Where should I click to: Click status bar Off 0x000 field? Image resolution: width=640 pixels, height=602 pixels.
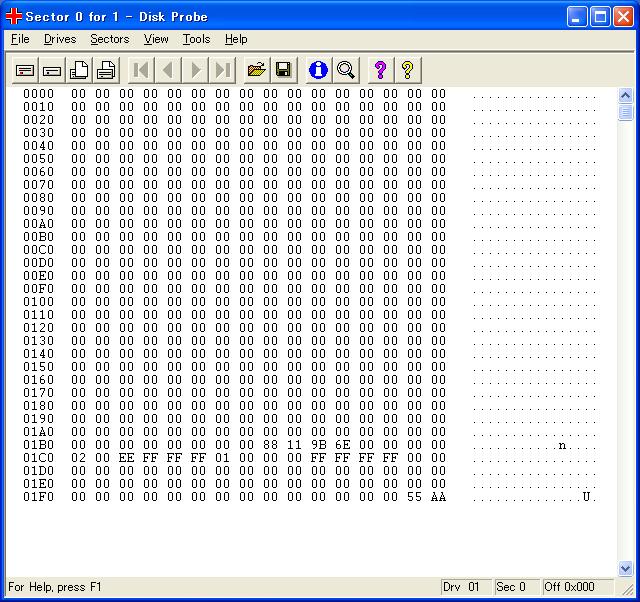coord(578,587)
